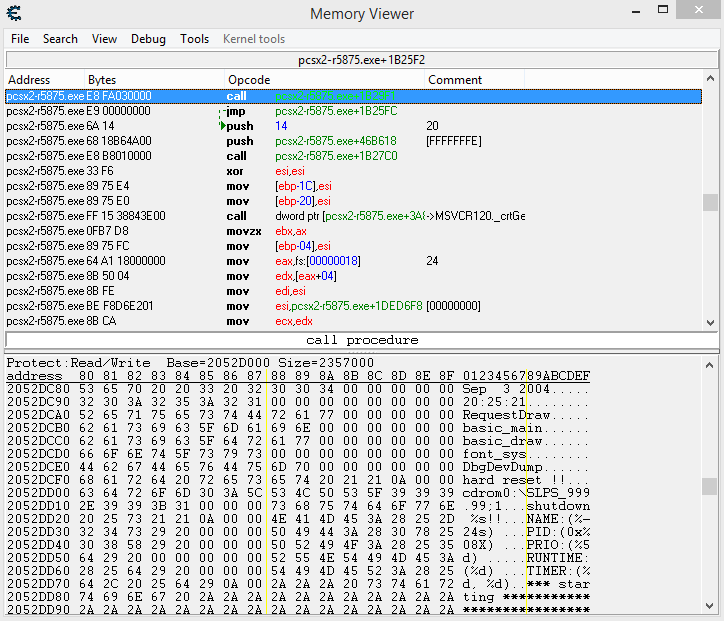Click the disassembler vertical scrollbar thumb

[710, 203]
